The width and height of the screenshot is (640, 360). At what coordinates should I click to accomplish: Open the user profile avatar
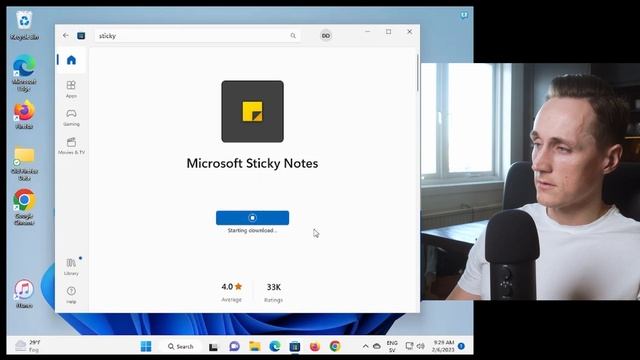(326, 36)
